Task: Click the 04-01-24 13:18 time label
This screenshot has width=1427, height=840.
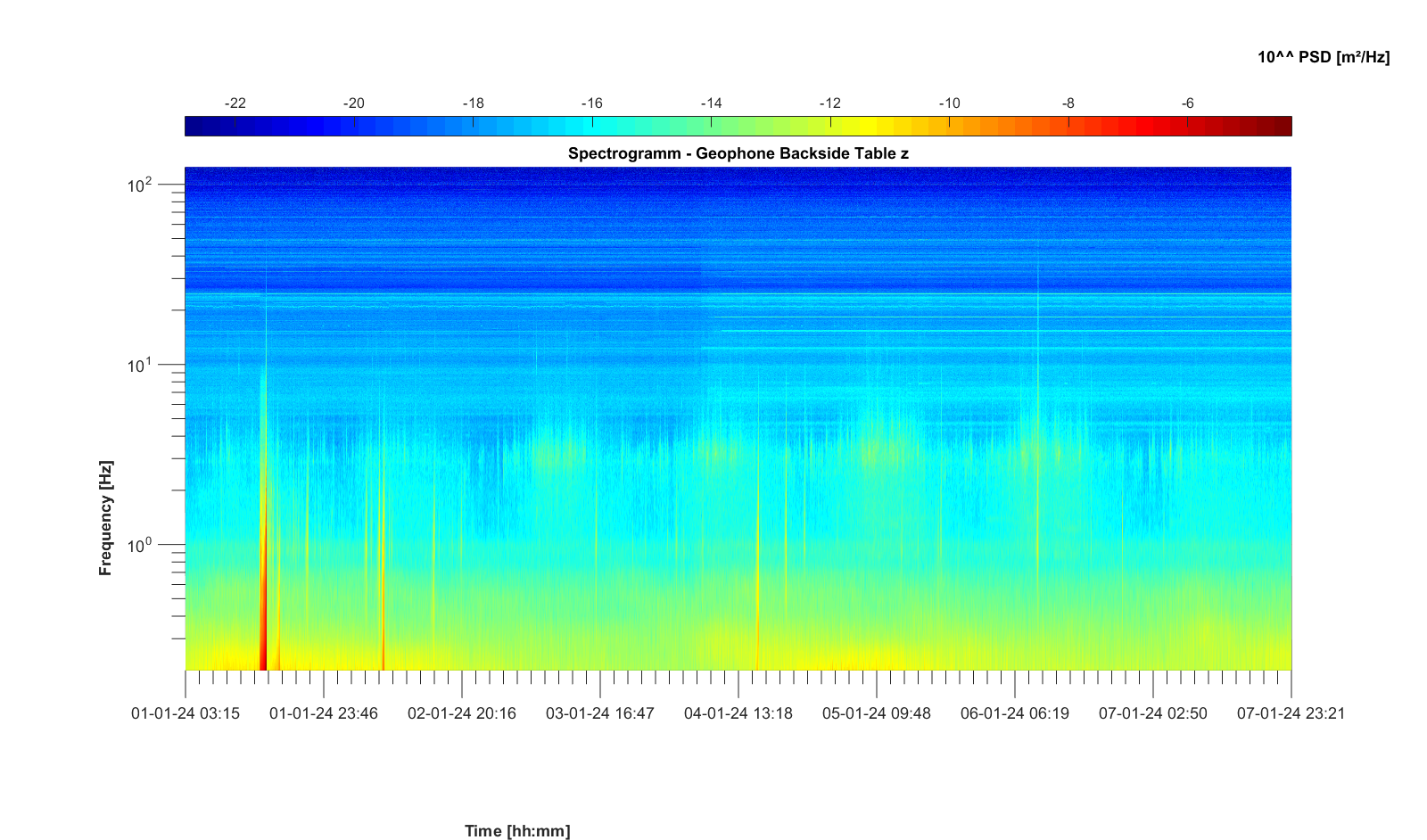Action: [738, 713]
